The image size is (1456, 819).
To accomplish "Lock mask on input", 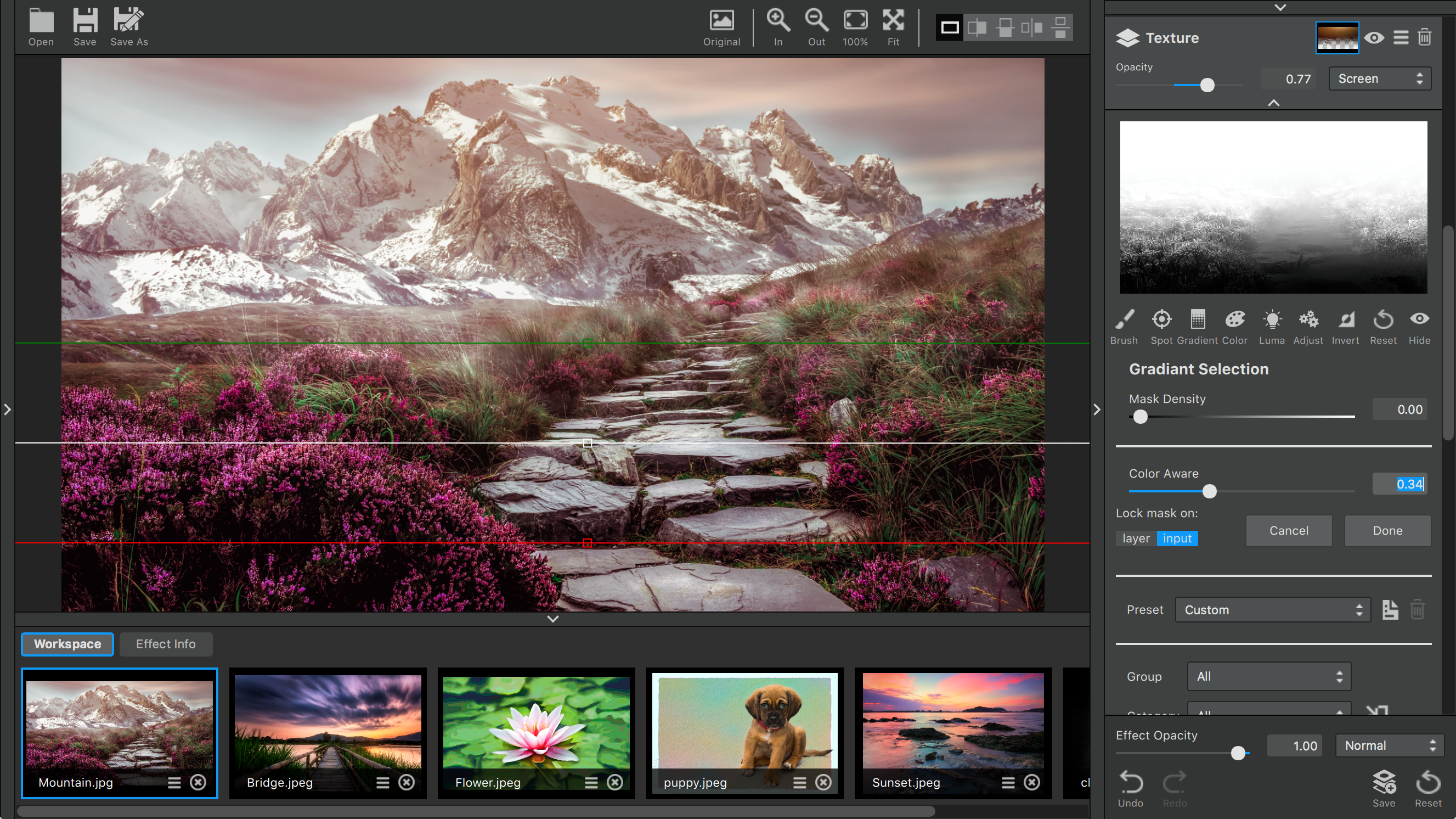I will click(x=1177, y=538).
